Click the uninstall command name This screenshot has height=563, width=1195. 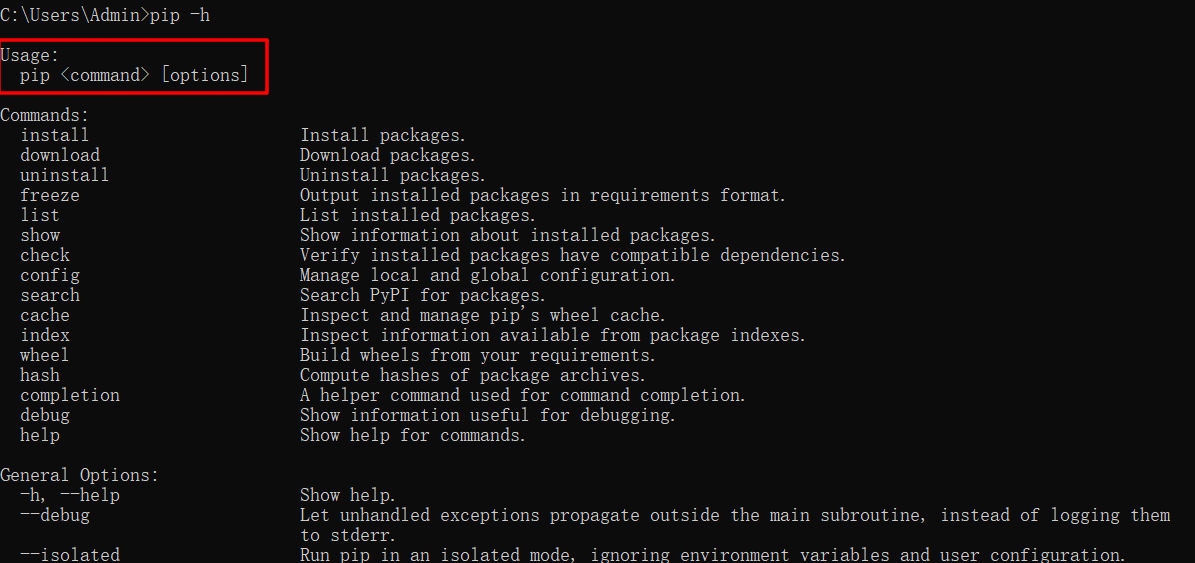65,175
